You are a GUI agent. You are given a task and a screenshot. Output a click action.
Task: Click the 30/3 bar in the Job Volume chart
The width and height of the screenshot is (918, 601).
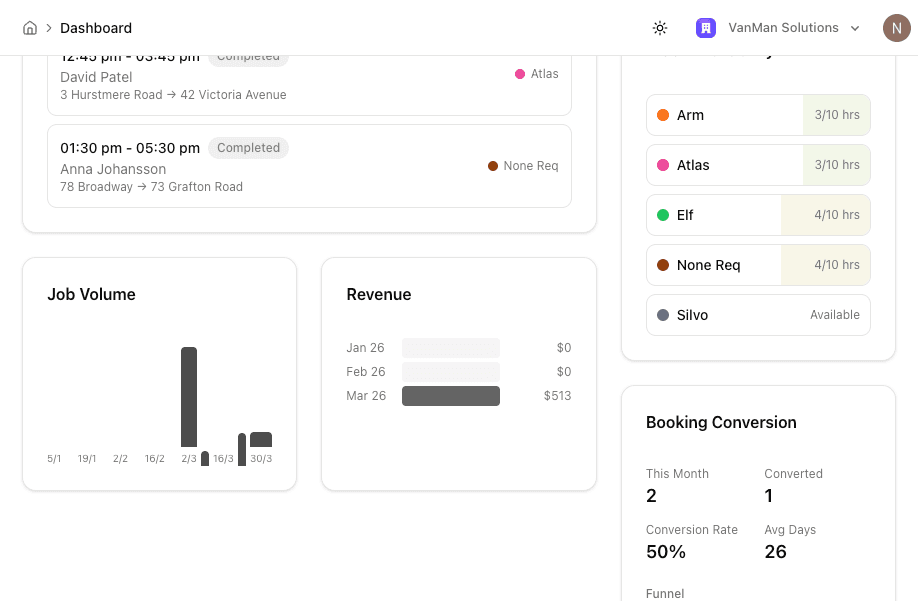point(260,440)
